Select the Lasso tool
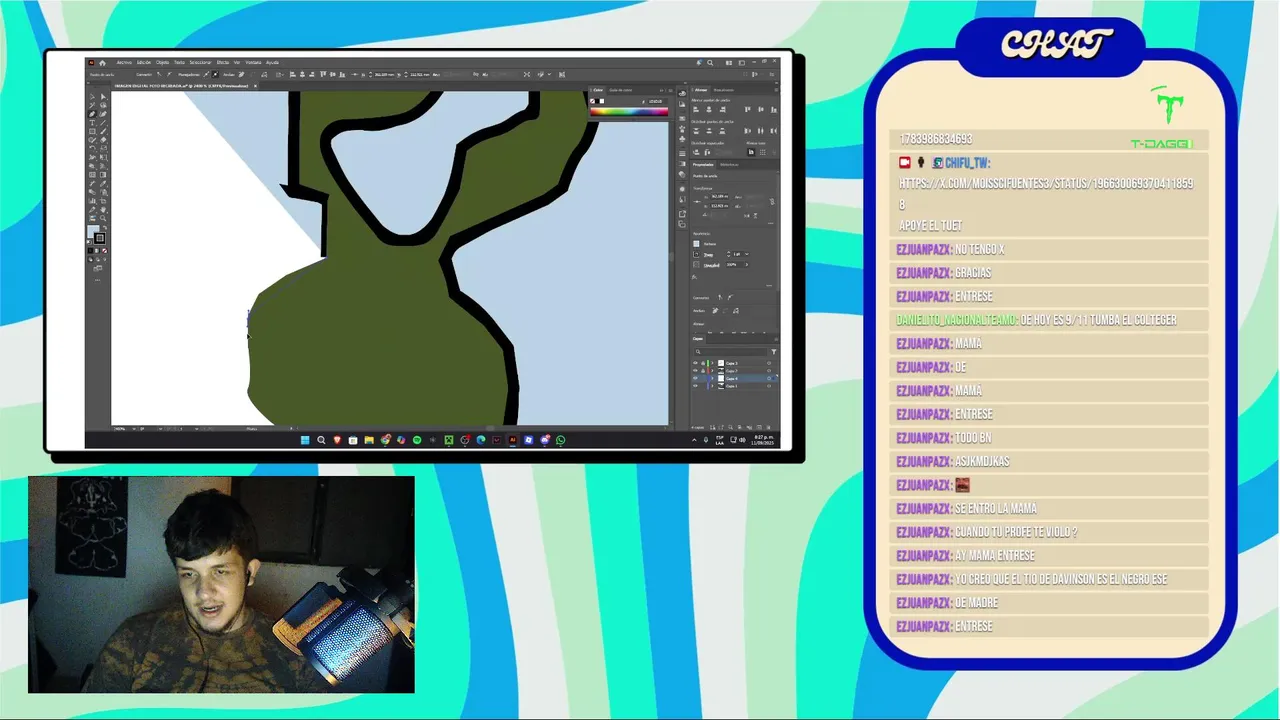This screenshot has width=1280, height=720. [103, 105]
